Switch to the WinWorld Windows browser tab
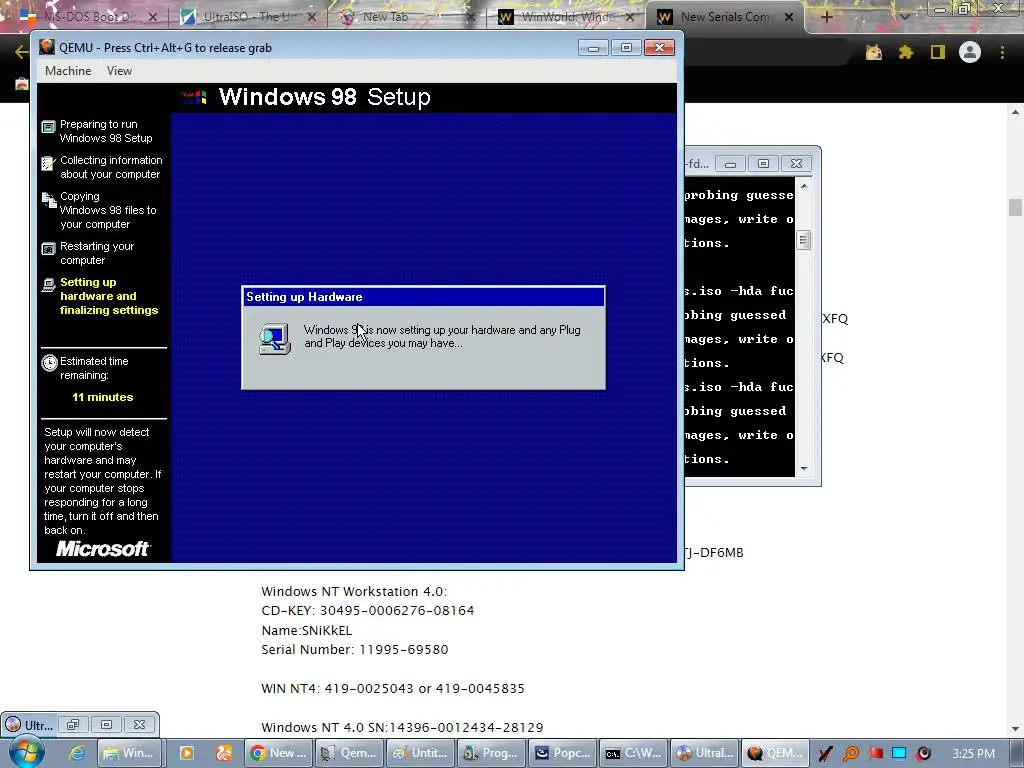Image resolution: width=1024 pixels, height=768 pixels. click(x=566, y=17)
